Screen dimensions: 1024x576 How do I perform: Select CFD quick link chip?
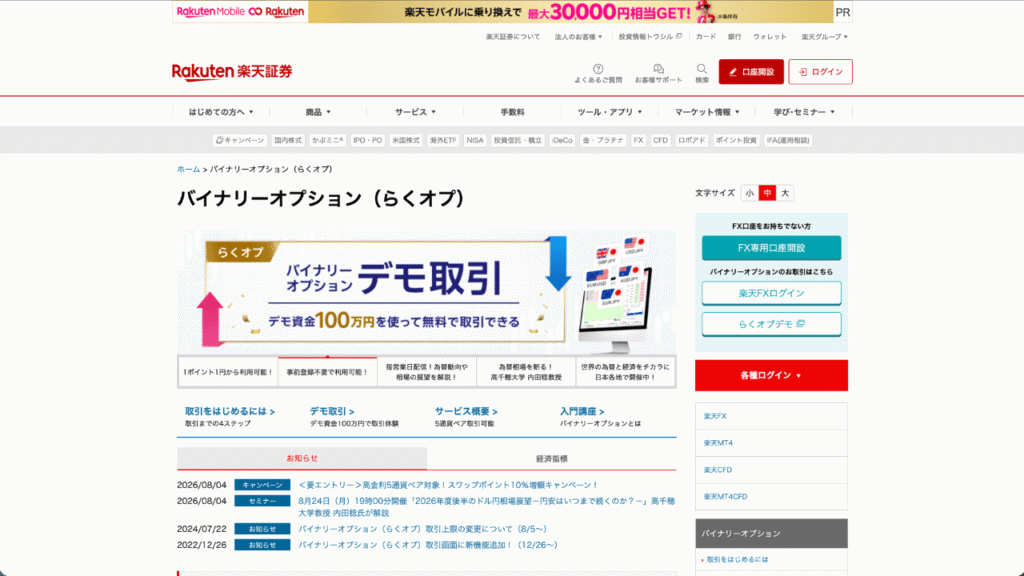click(660, 140)
